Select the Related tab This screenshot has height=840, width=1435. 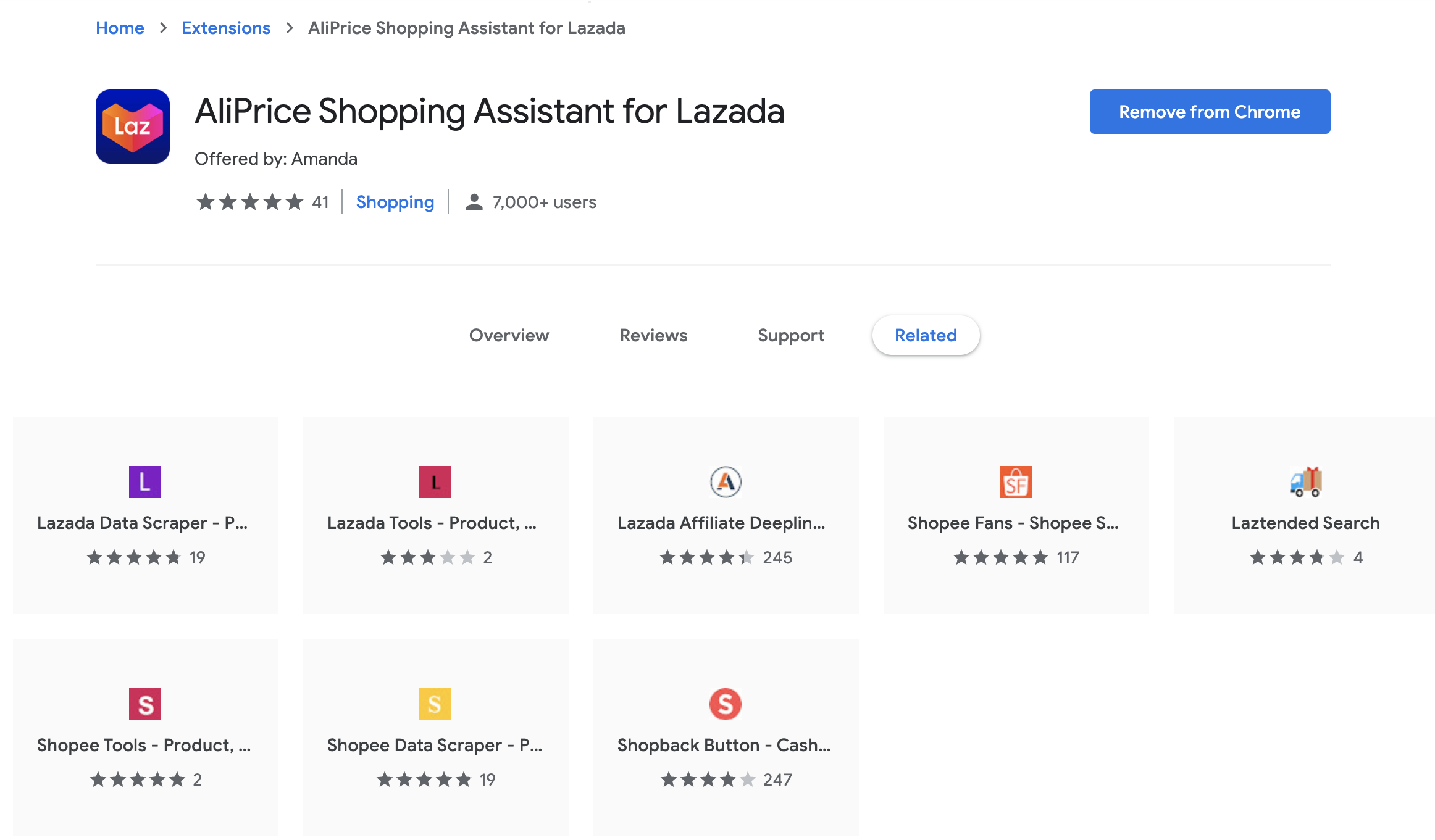[925, 335]
